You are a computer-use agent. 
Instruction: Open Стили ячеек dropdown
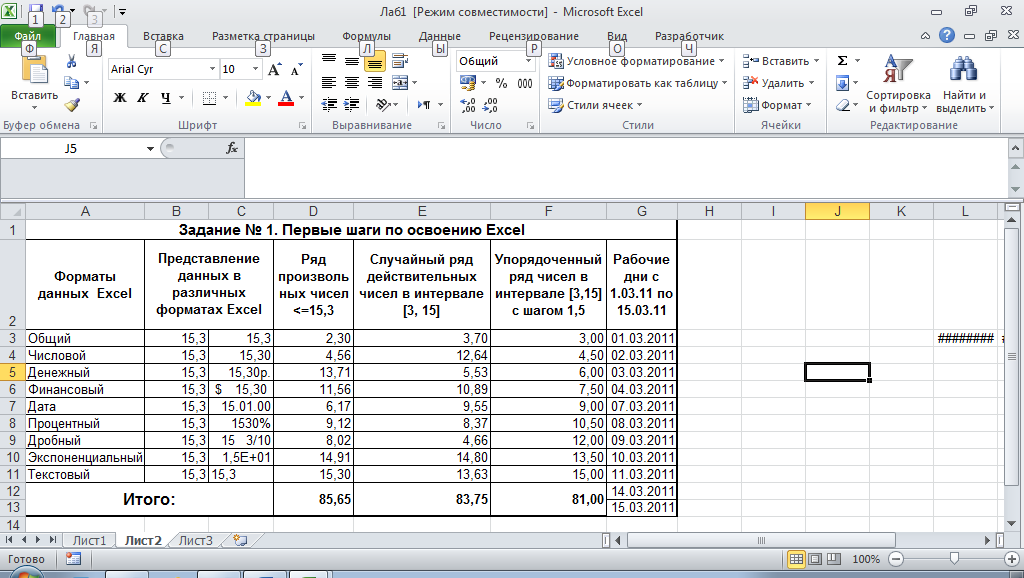(596, 104)
